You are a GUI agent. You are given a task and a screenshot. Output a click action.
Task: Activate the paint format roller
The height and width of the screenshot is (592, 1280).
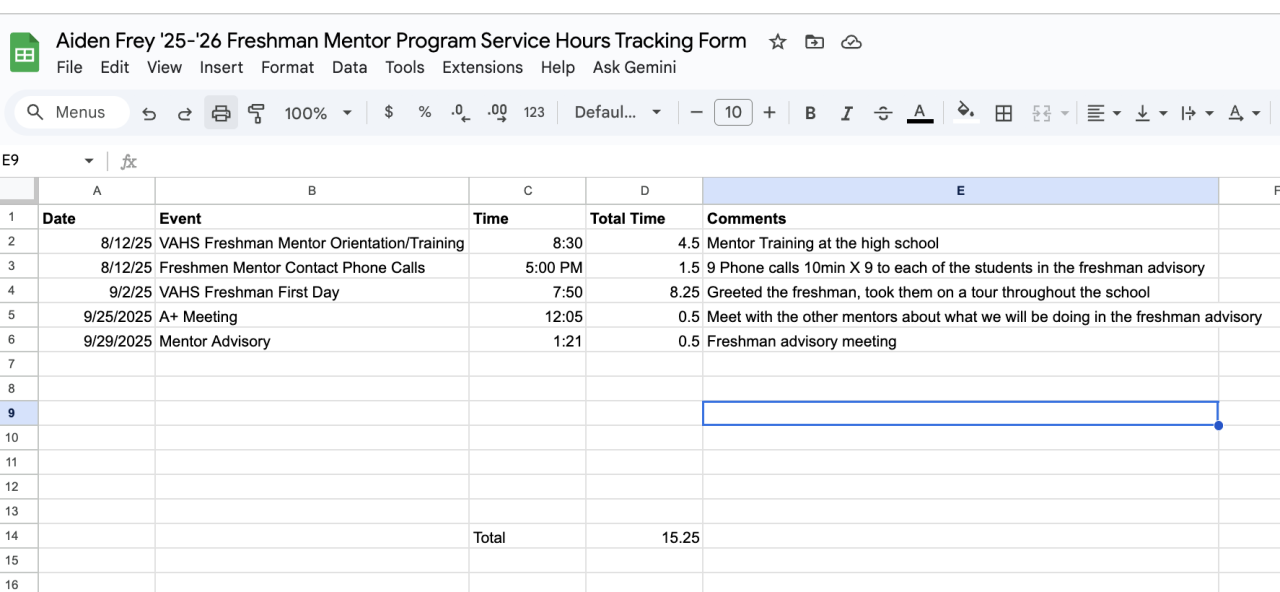(257, 113)
